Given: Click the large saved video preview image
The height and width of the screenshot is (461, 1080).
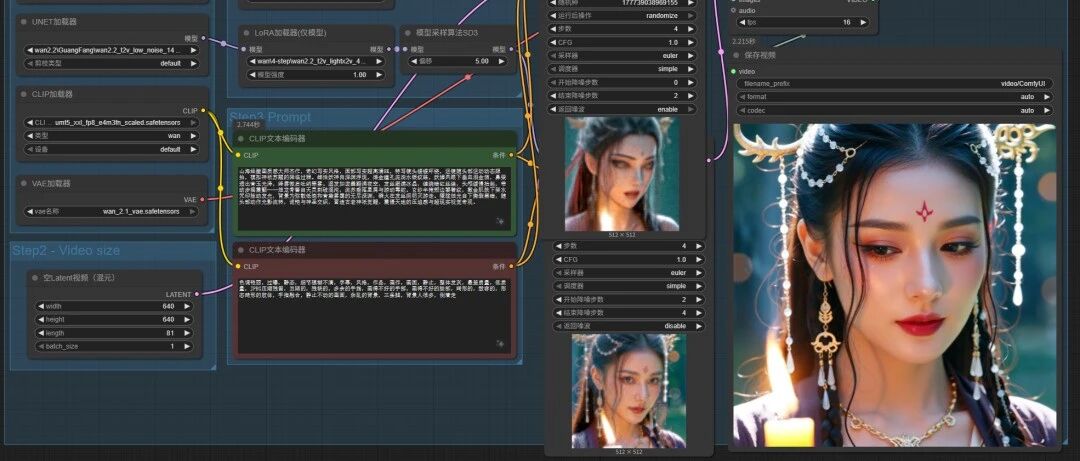Looking at the screenshot, I should (x=894, y=285).
